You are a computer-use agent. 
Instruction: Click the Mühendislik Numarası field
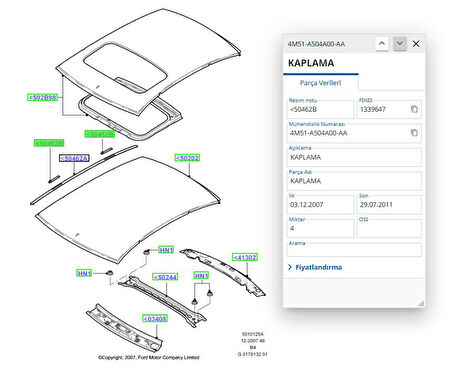(354, 133)
